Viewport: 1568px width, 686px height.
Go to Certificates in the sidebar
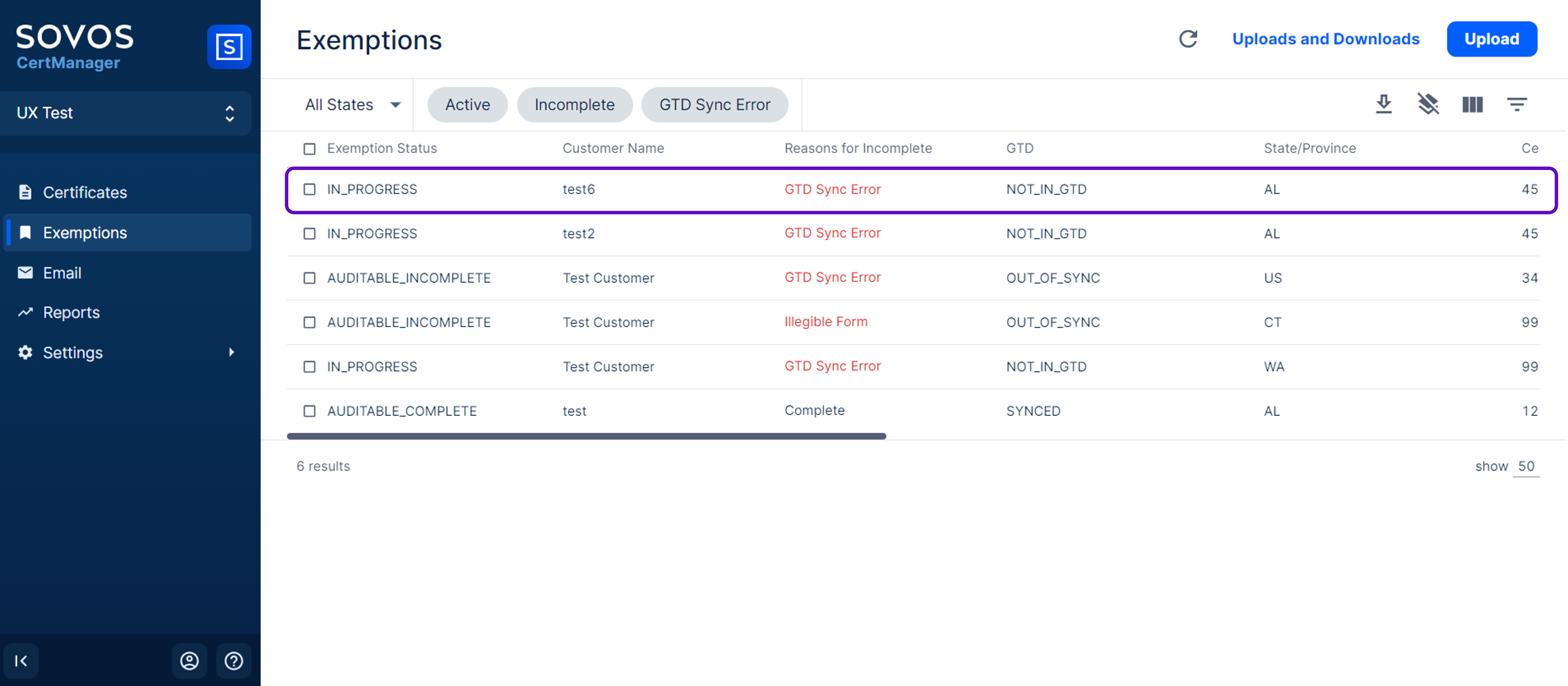[84, 192]
